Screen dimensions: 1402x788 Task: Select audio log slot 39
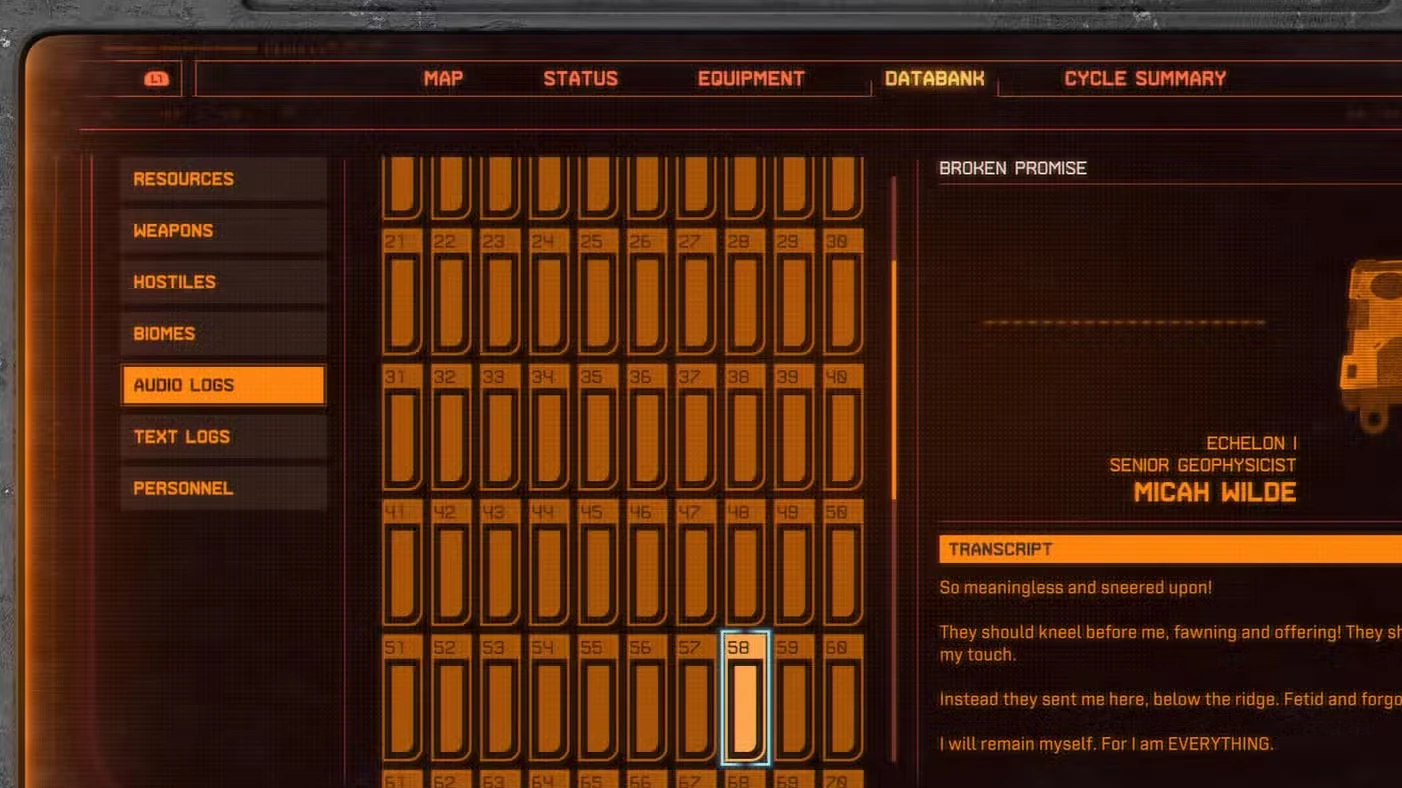[794, 428]
